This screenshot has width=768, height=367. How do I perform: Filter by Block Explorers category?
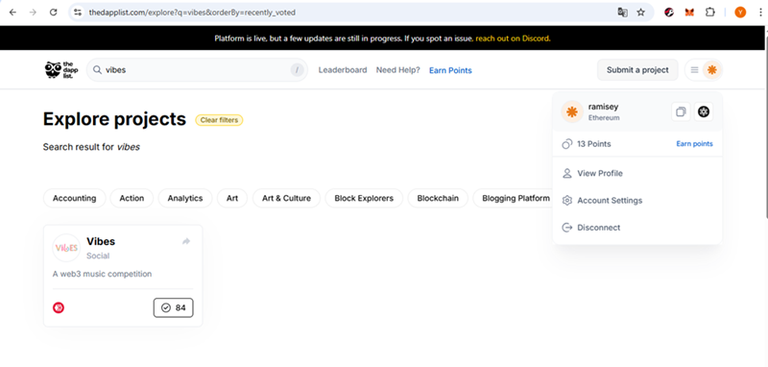pyautogui.click(x=364, y=198)
